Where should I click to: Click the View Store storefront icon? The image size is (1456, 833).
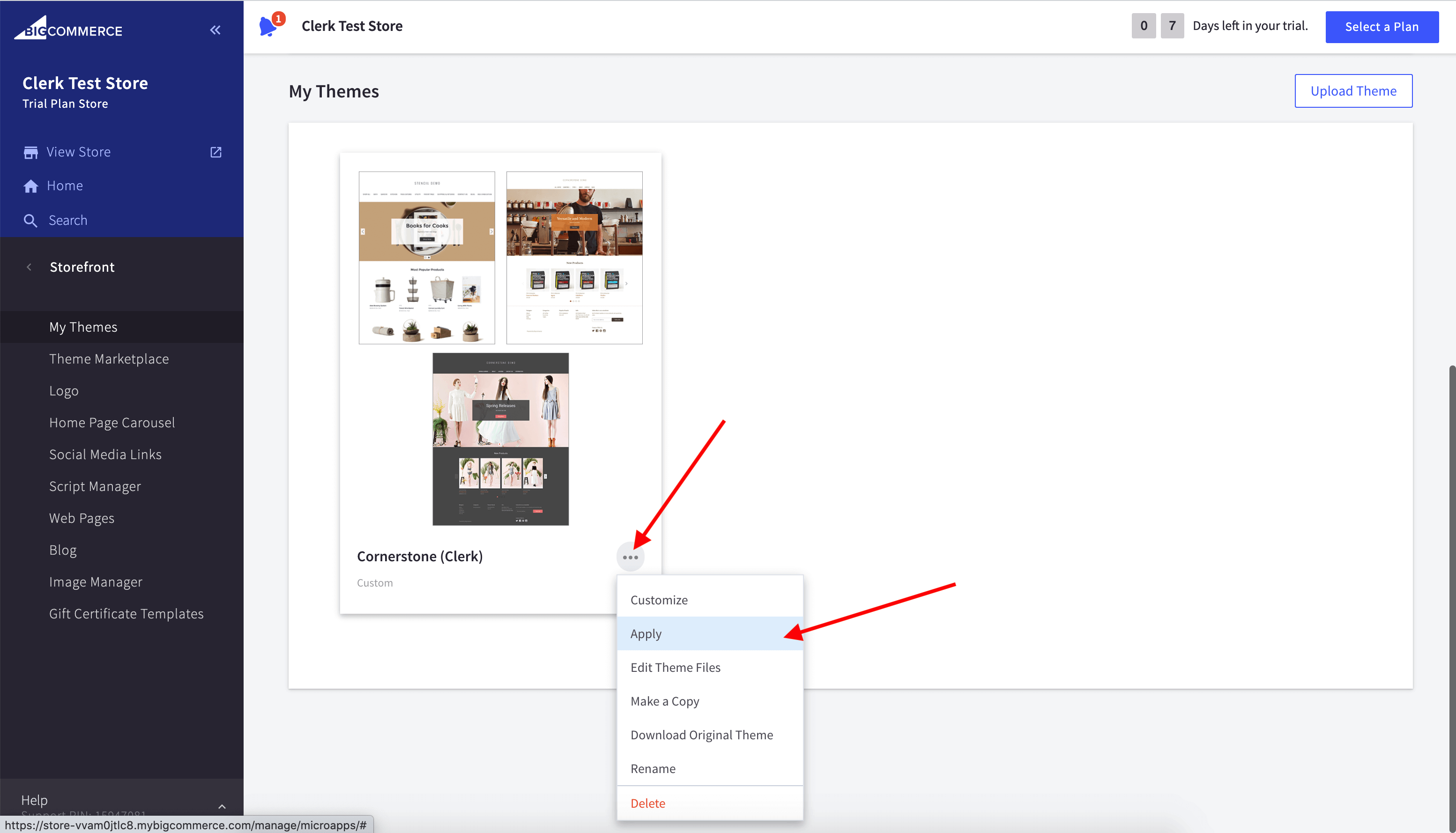[x=30, y=152]
